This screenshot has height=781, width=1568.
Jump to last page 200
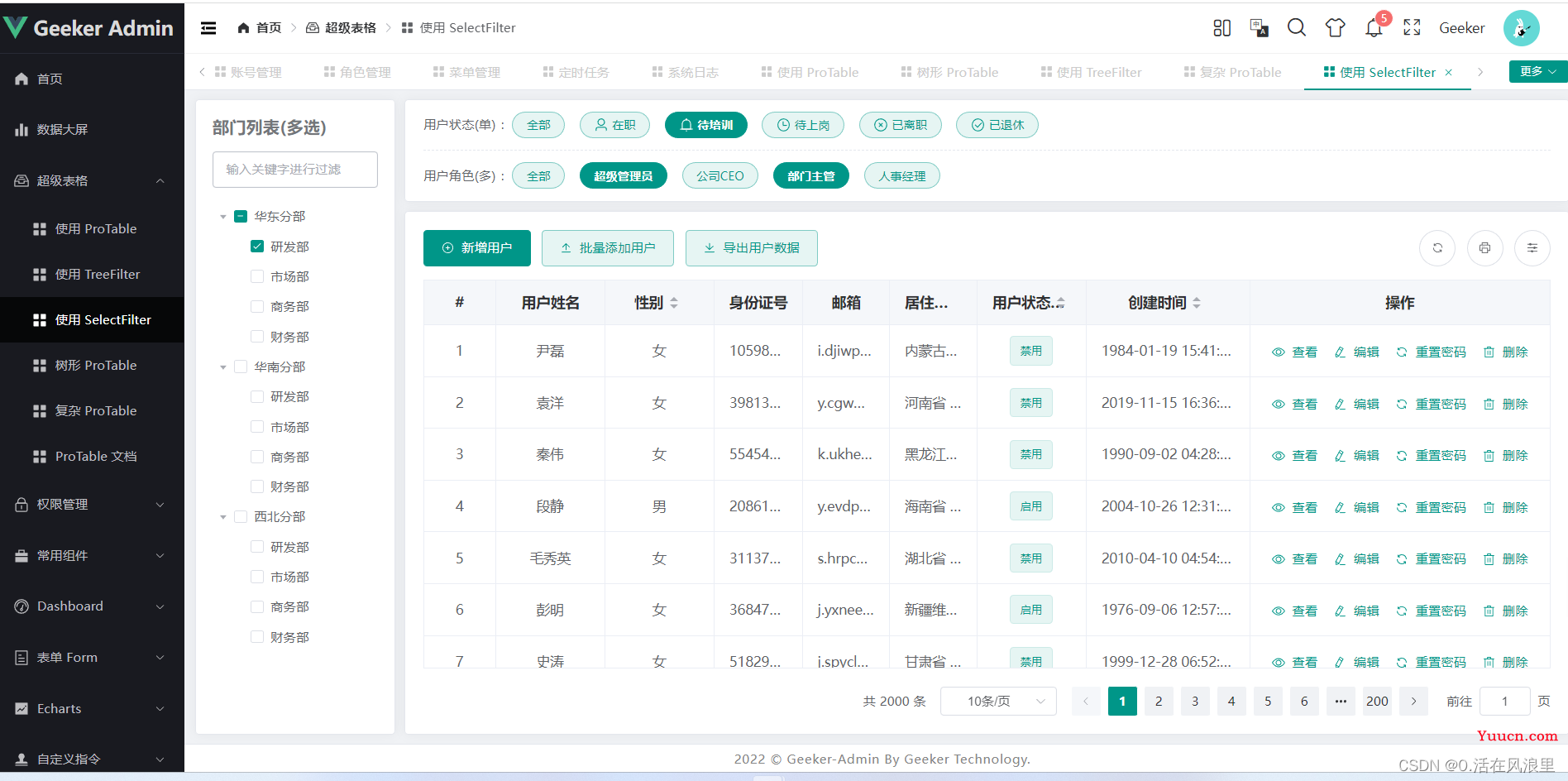[1377, 702]
